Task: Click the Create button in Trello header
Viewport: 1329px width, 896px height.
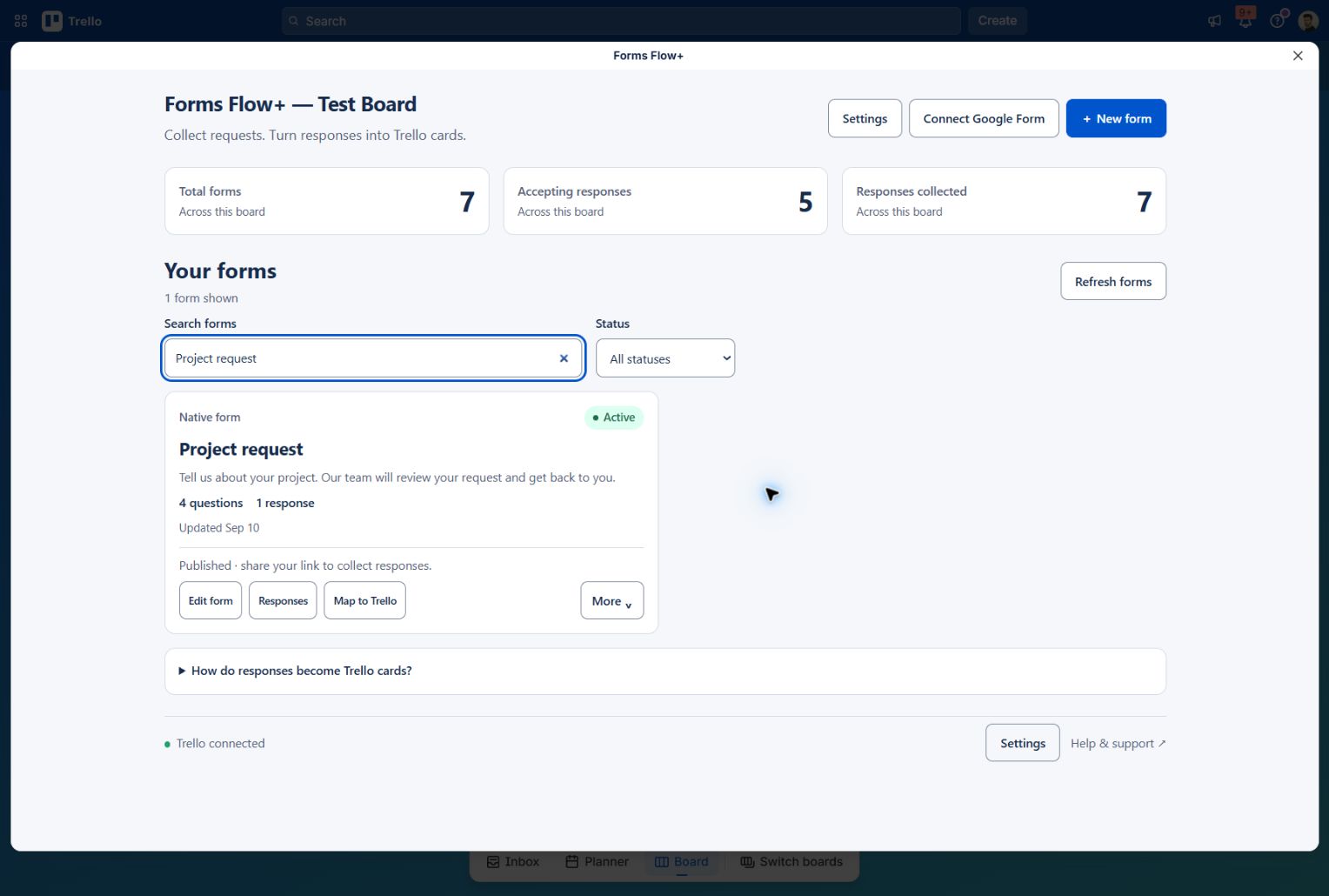Action: coord(998,21)
